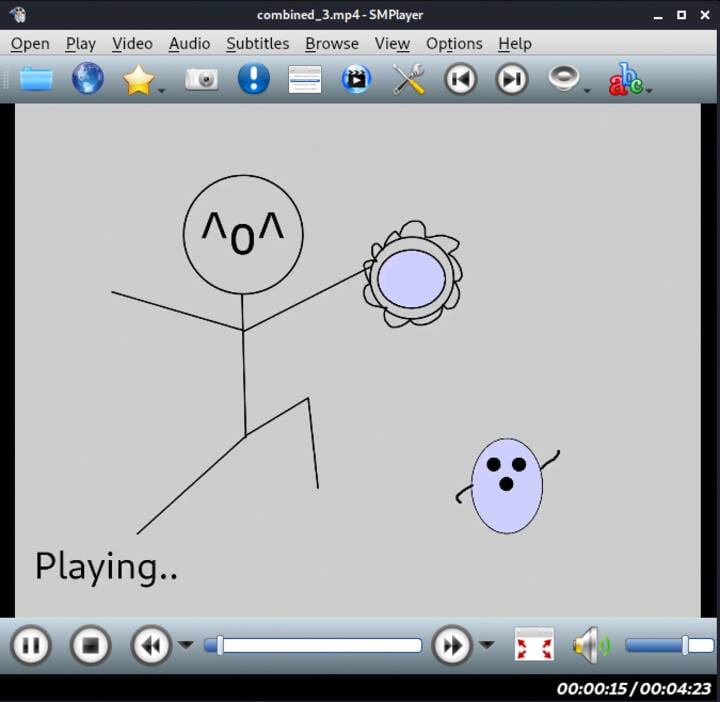Viewport: 720px width, 702px height.
Task: Mute audio using the speaker icon
Action: tap(590, 645)
